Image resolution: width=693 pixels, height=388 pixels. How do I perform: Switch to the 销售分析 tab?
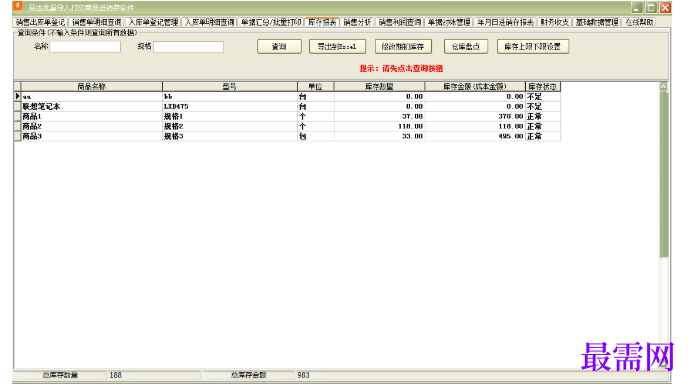point(358,22)
